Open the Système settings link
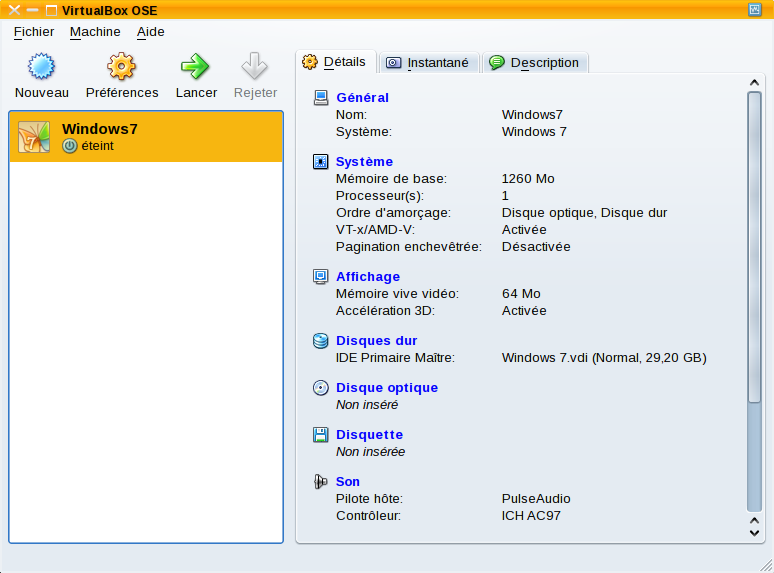The height and width of the screenshot is (573, 774). pyautogui.click(x=364, y=161)
